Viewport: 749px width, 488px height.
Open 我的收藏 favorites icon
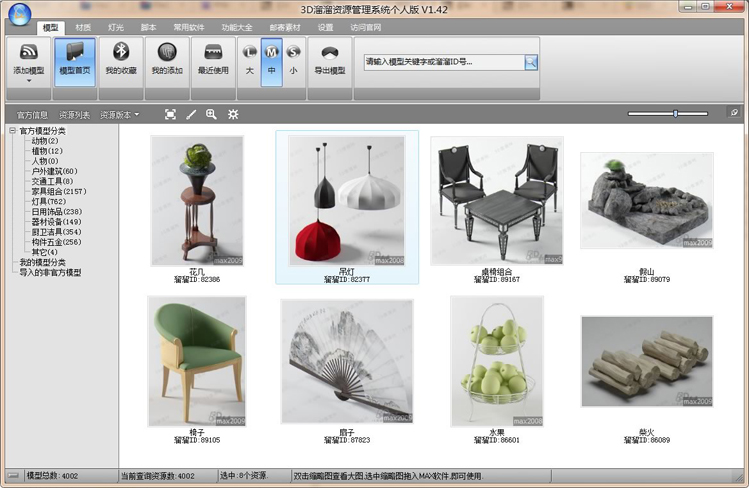click(x=121, y=52)
